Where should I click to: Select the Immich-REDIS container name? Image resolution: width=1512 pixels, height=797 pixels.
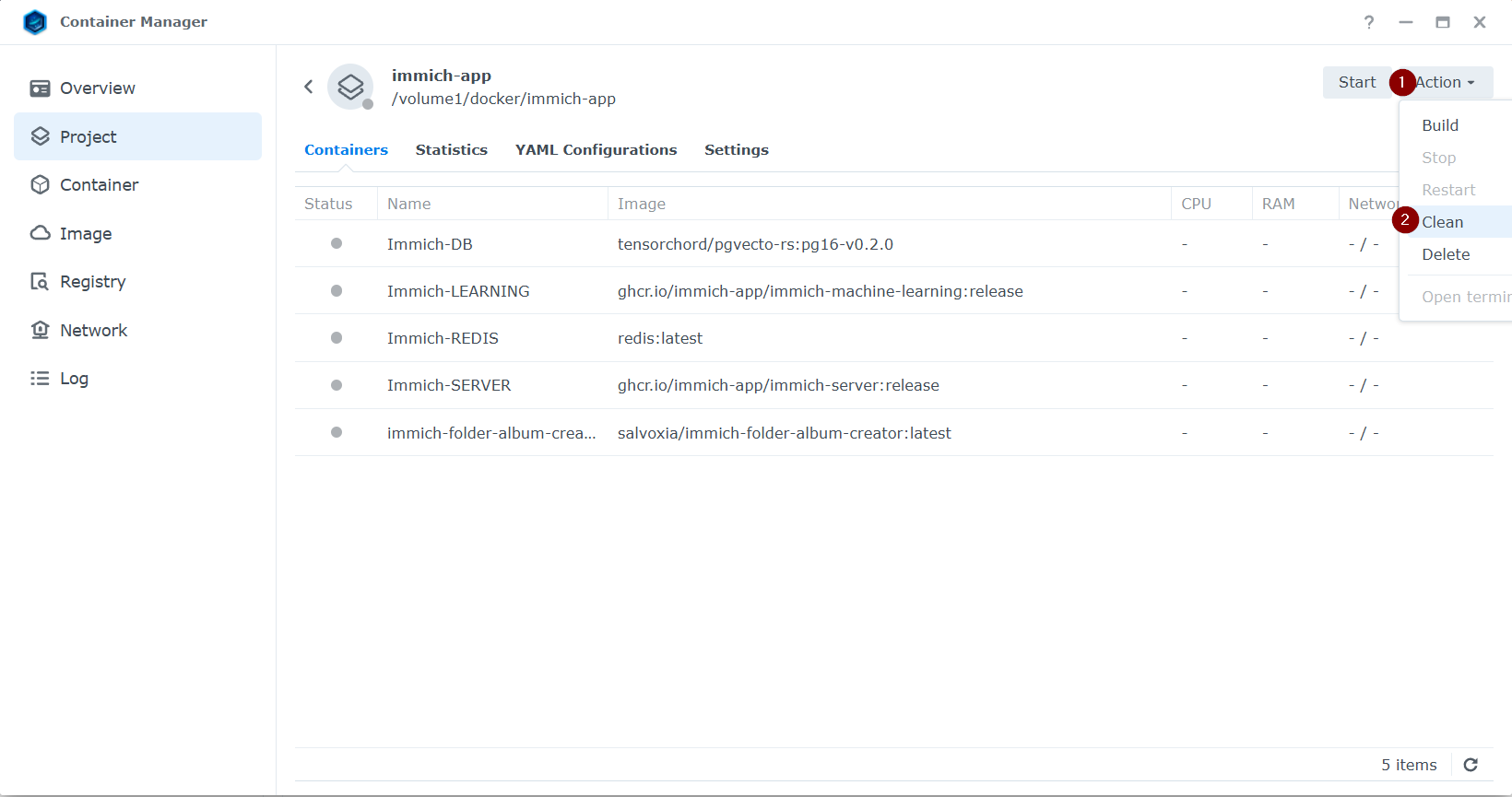pos(443,338)
